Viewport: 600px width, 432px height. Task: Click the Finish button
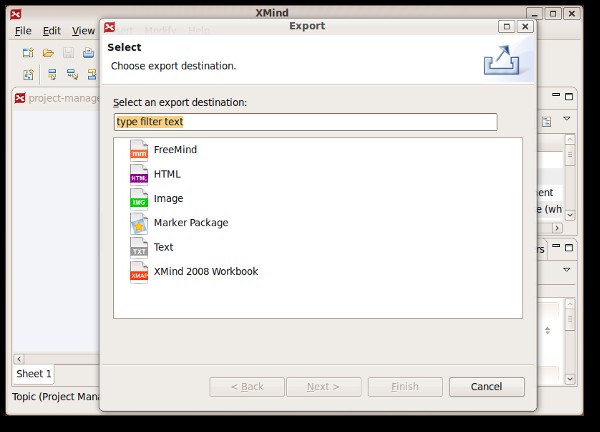pyautogui.click(x=405, y=387)
